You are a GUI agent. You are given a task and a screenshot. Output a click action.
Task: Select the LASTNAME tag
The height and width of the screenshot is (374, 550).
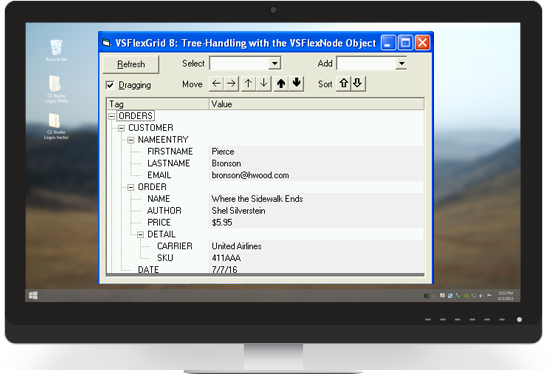[169, 163]
